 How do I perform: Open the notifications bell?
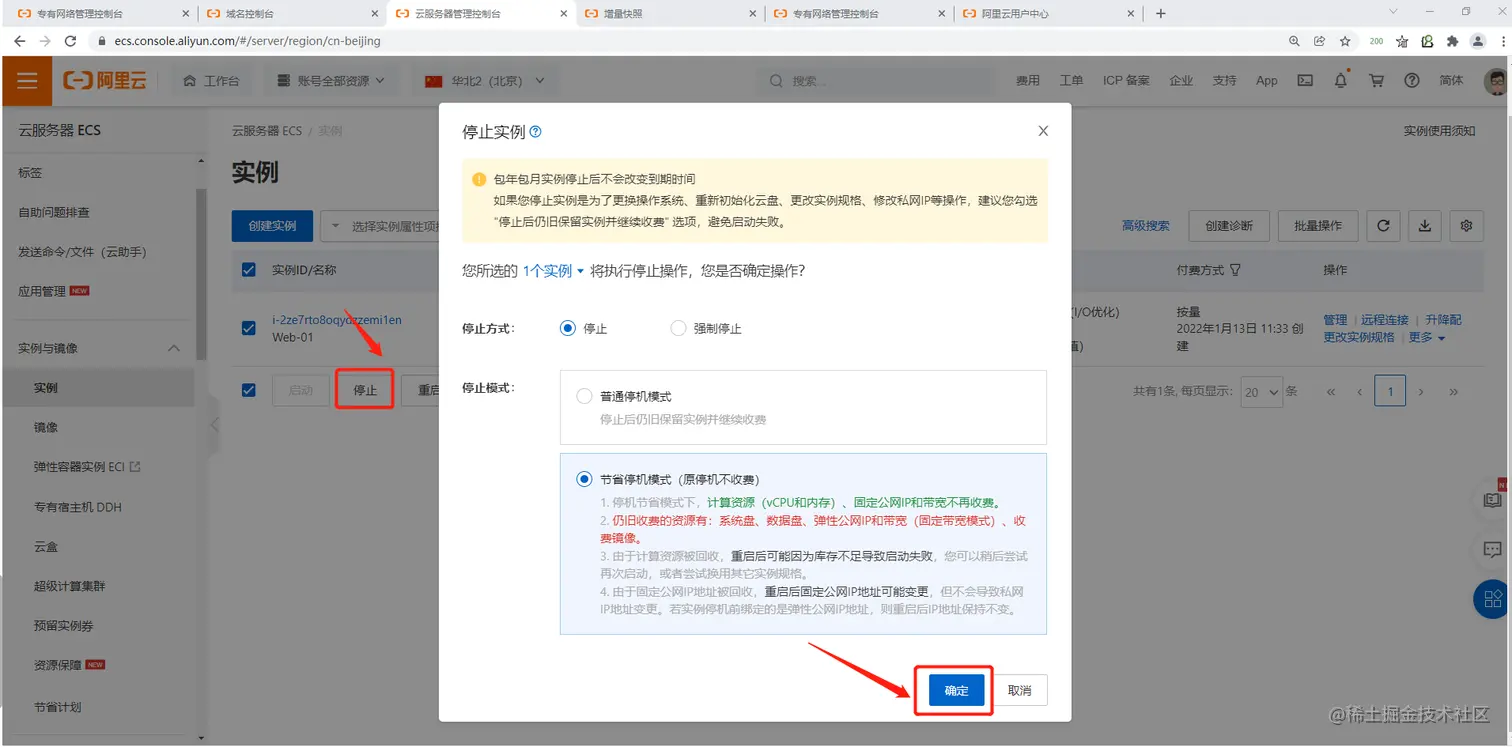coord(1341,81)
